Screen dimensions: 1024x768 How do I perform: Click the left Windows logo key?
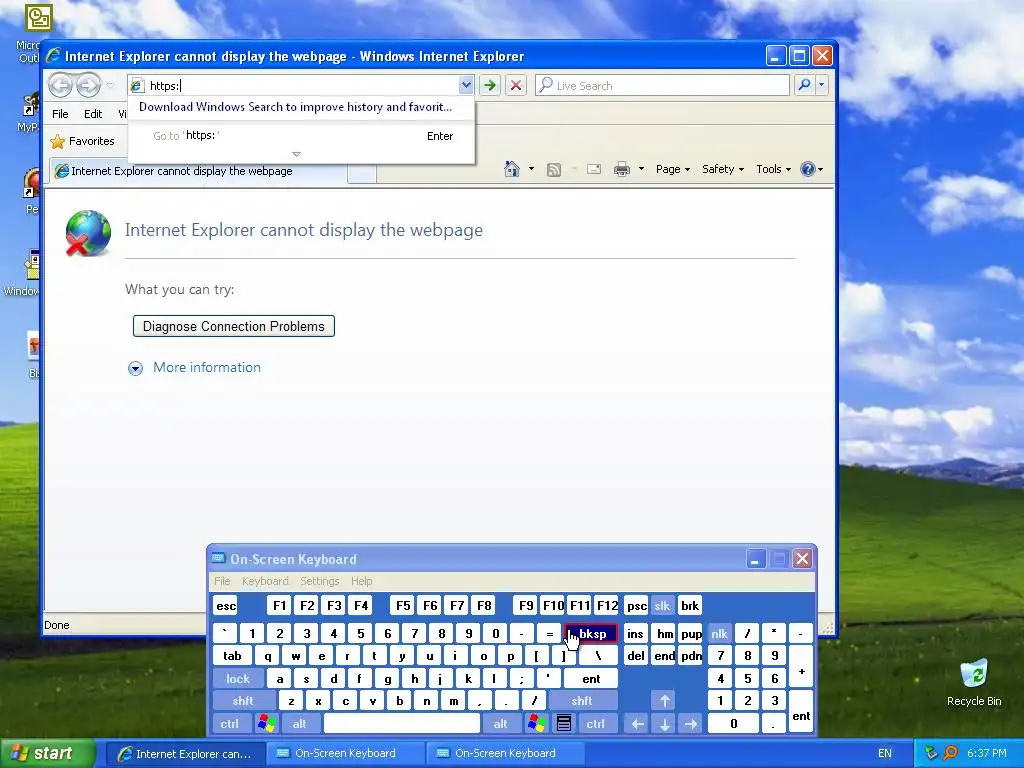(266, 724)
